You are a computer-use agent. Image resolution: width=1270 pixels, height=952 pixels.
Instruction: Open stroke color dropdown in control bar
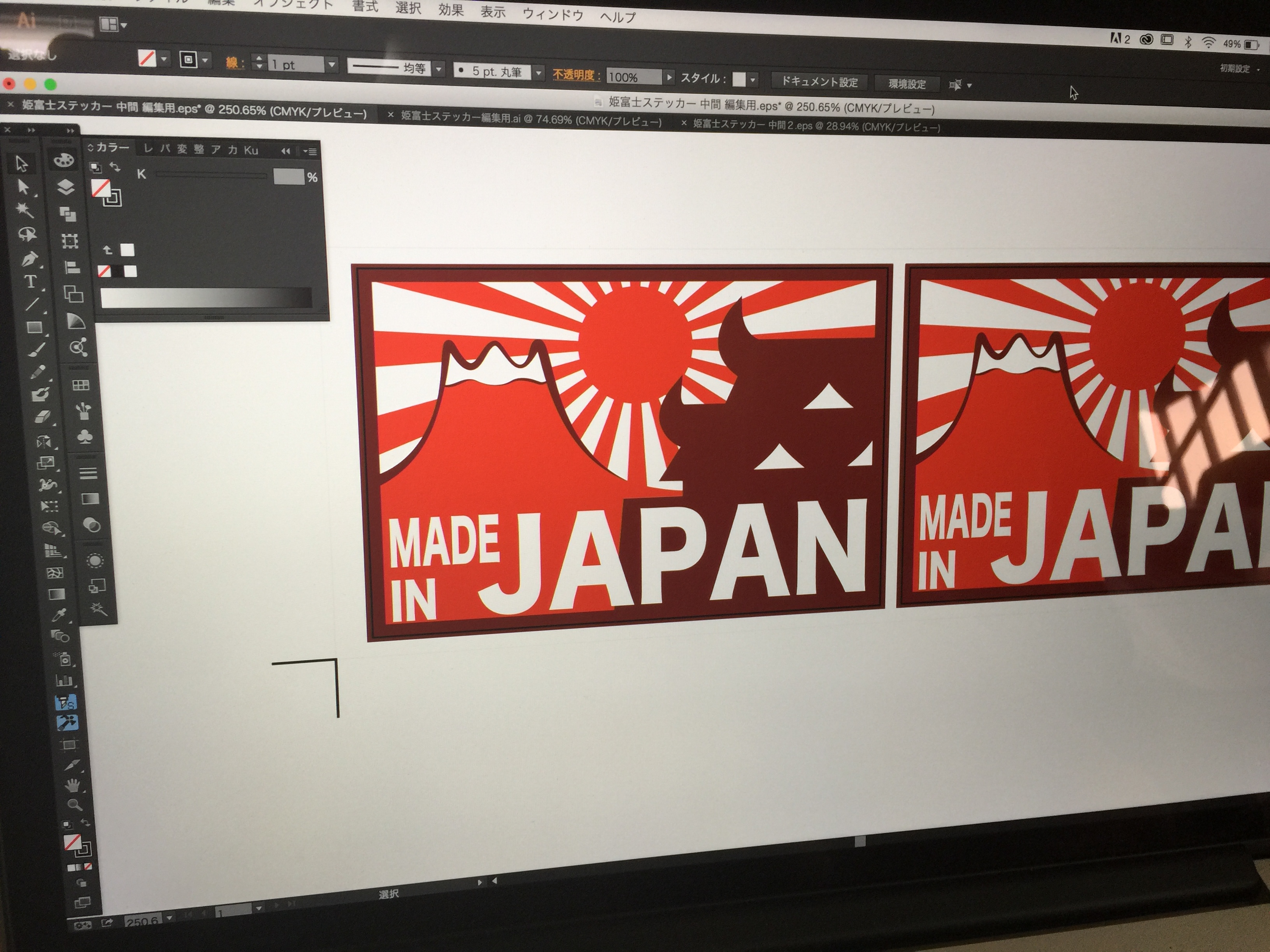(205, 60)
